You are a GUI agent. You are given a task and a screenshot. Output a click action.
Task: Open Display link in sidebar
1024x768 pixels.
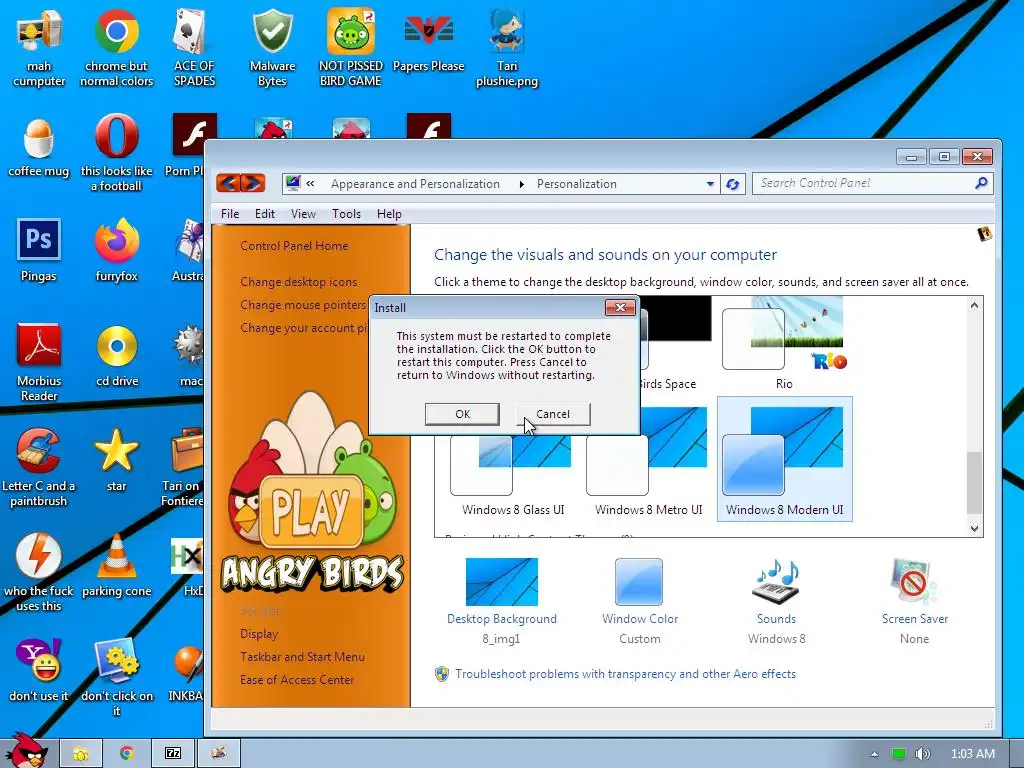tap(259, 633)
